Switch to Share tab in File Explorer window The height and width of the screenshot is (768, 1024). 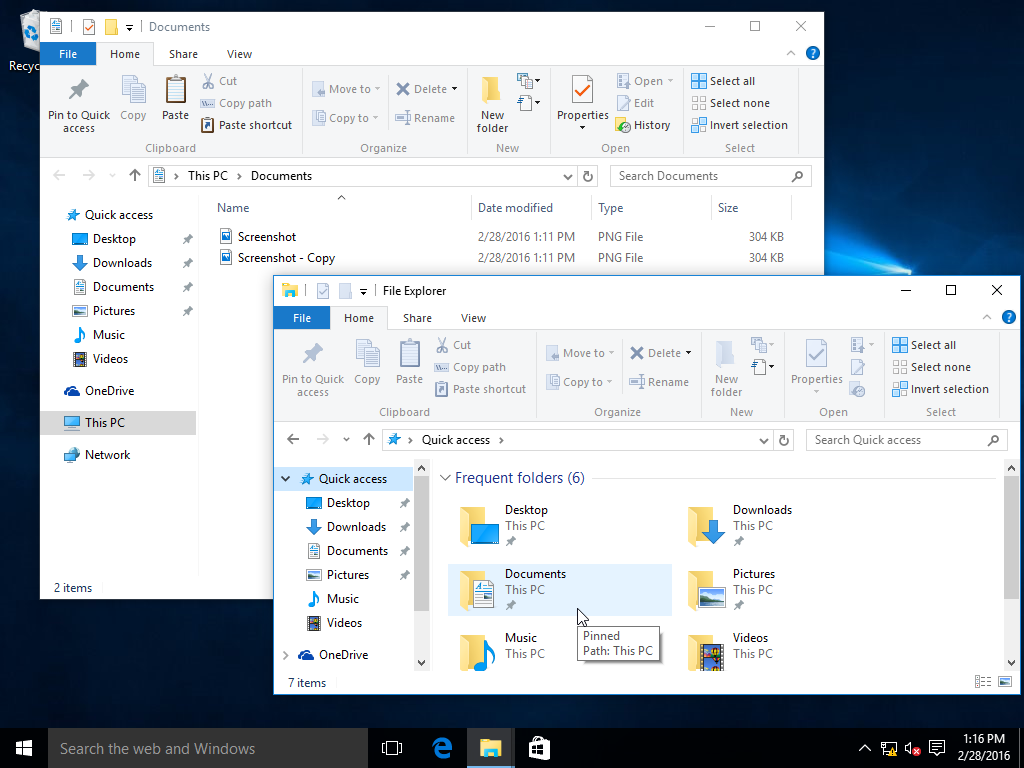417,318
